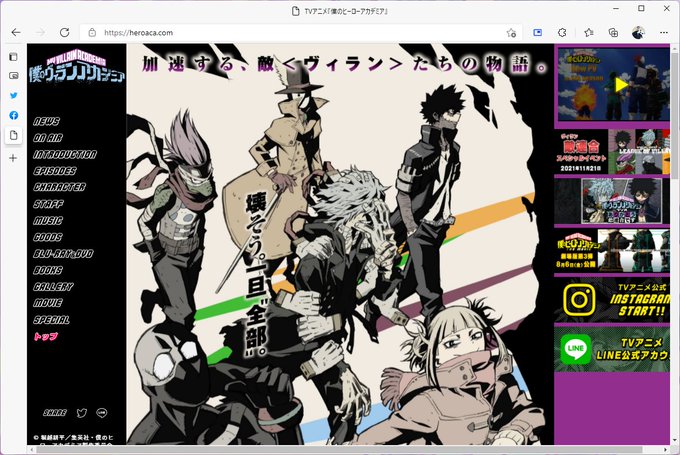Viewport: 680px width, 455px height.
Task: Go back to the previous page
Action: (x=16, y=33)
